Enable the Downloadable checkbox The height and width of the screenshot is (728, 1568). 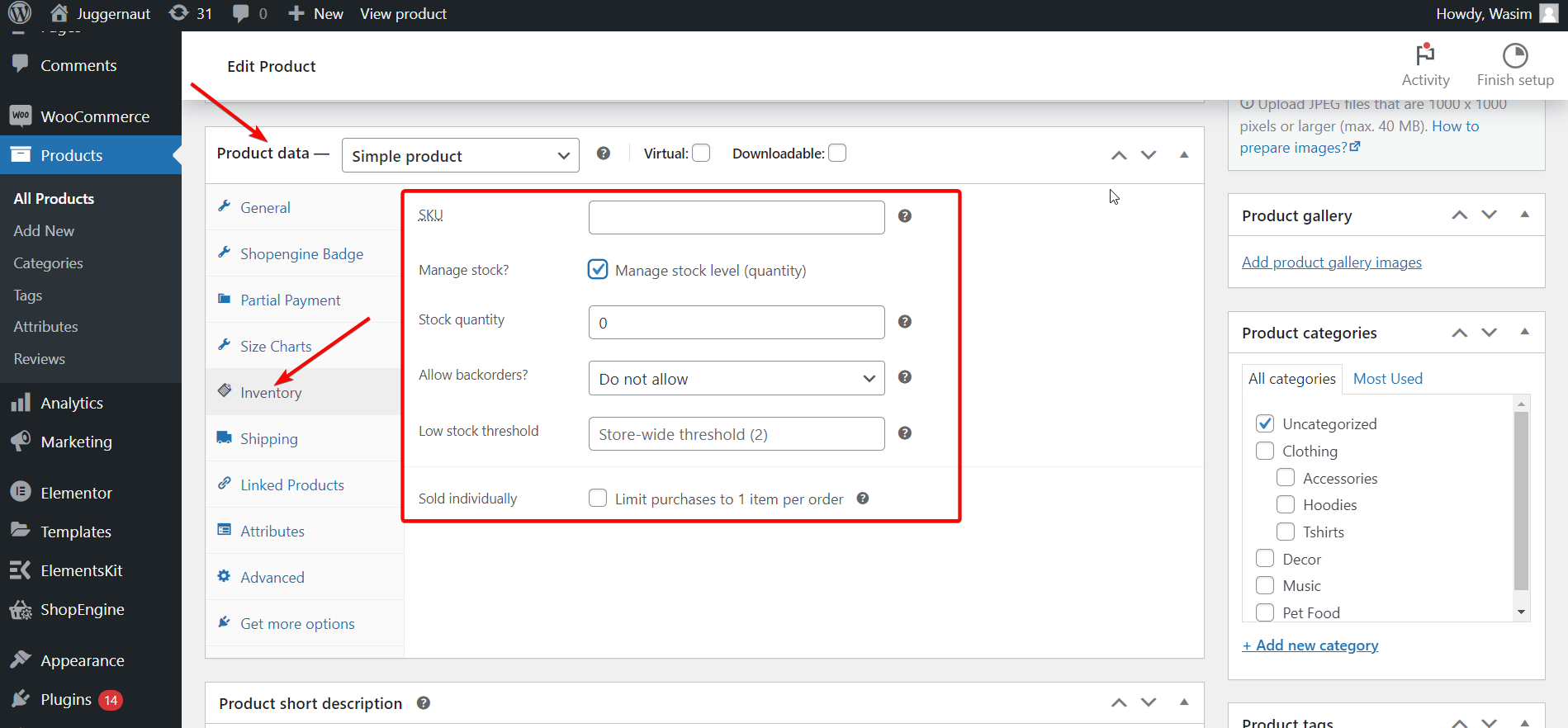837,153
